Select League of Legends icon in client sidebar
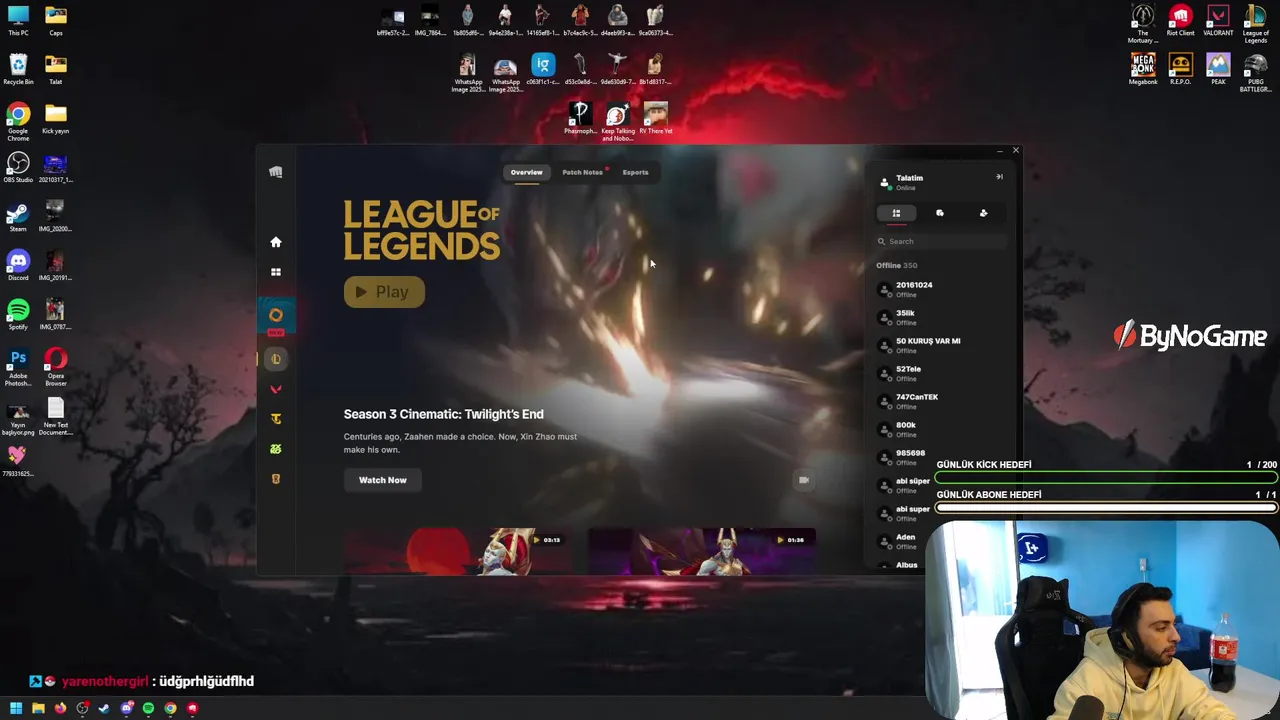Viewport: 1280px width, 720px height. tap(276, 359)
